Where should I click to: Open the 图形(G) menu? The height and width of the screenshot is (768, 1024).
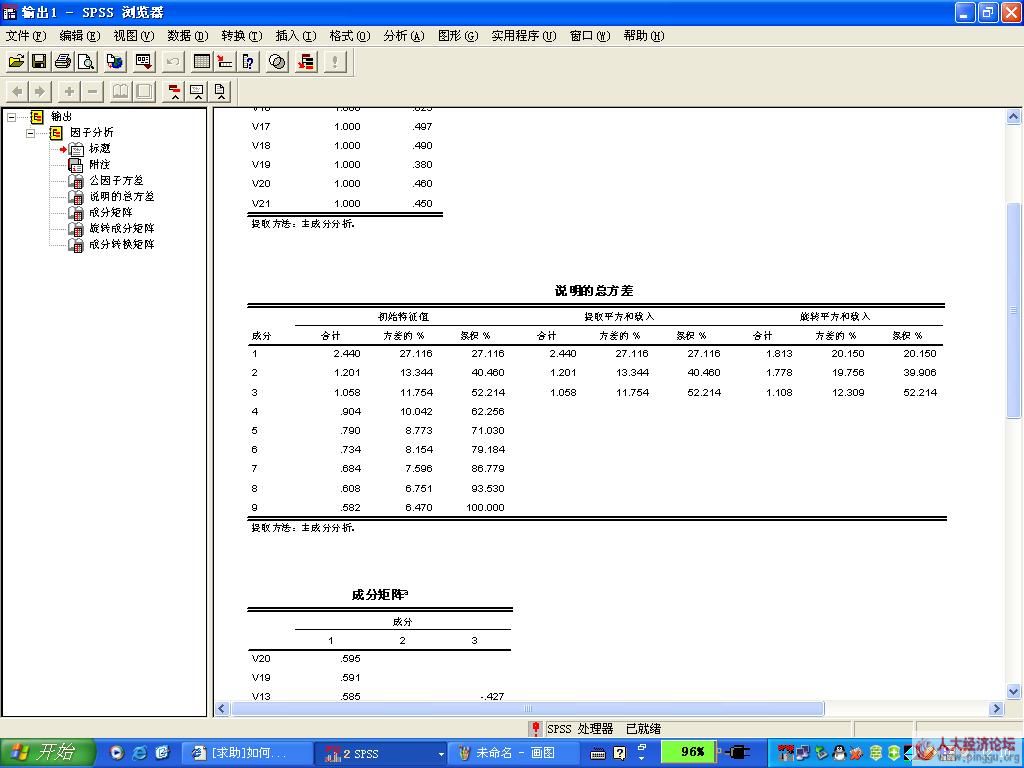(x=458, y=36)
